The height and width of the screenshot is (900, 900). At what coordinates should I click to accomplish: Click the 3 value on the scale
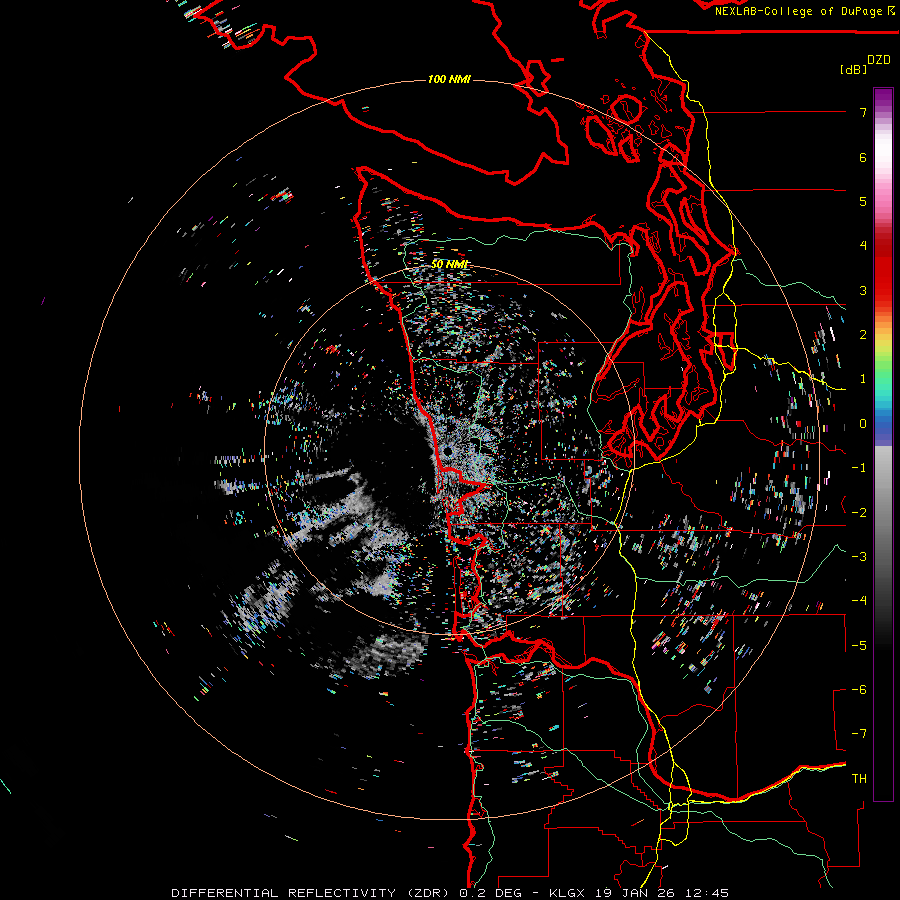click(x=863, y=290)
